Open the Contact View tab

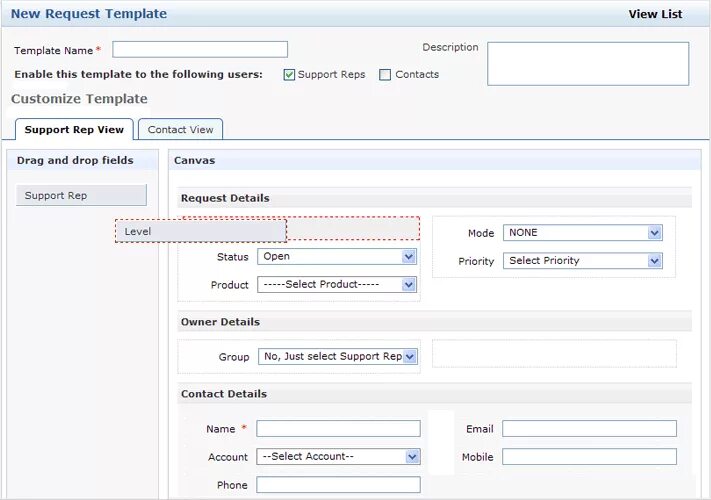click(x=180, y=130)
